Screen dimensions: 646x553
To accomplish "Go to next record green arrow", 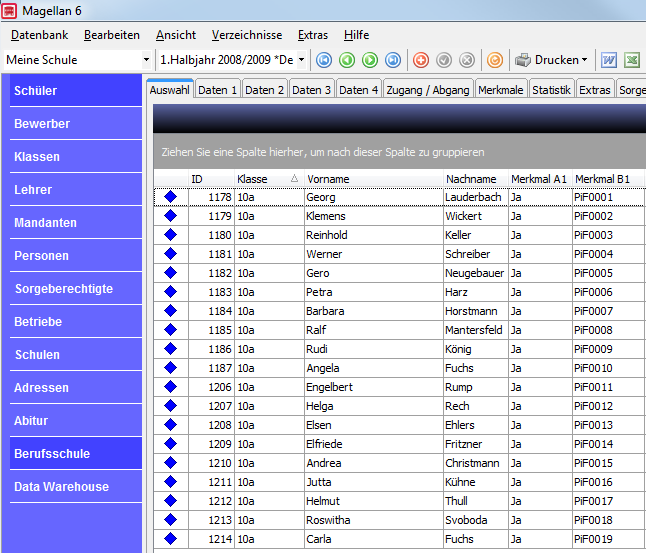I will [370, 60].
